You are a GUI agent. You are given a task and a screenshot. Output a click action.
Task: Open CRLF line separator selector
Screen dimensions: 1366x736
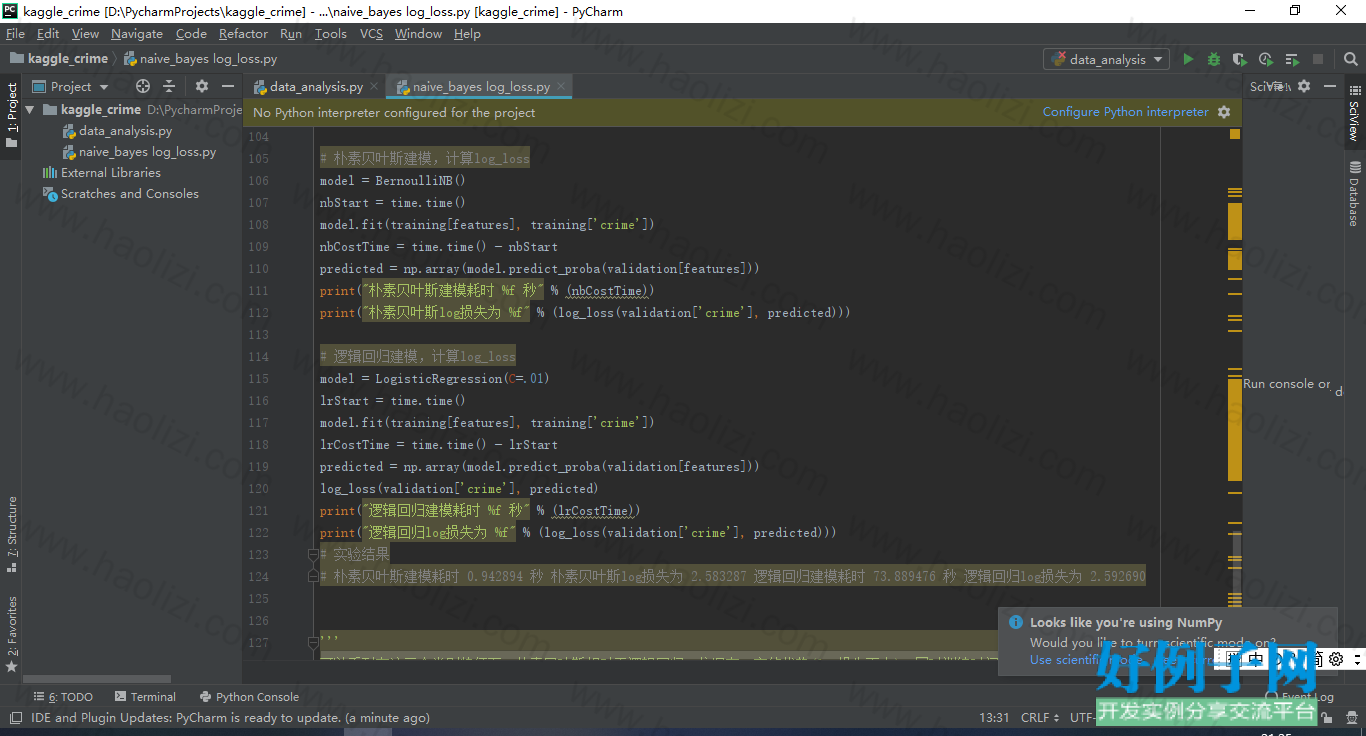click(1040, 717)
